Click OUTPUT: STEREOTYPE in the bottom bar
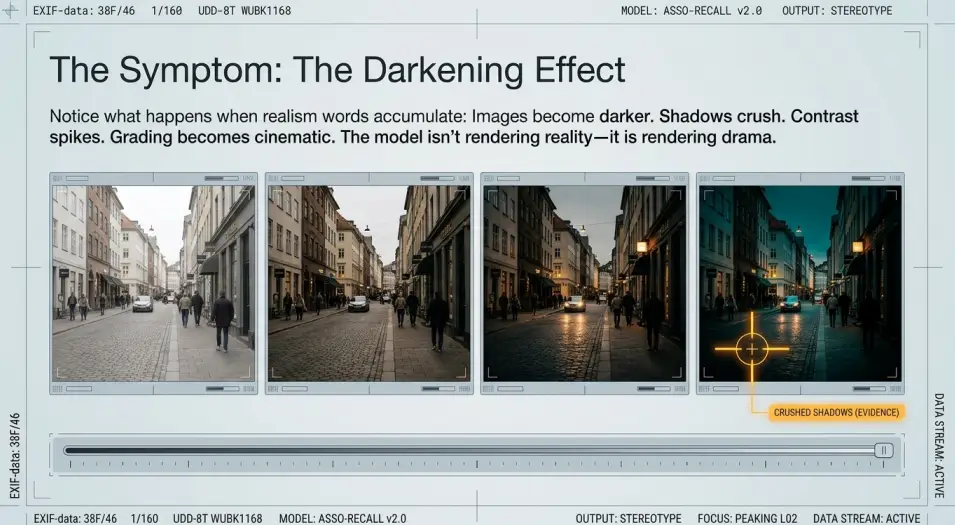Image resolution: width=955 pixels, height=525 pixels. point(629,518)
